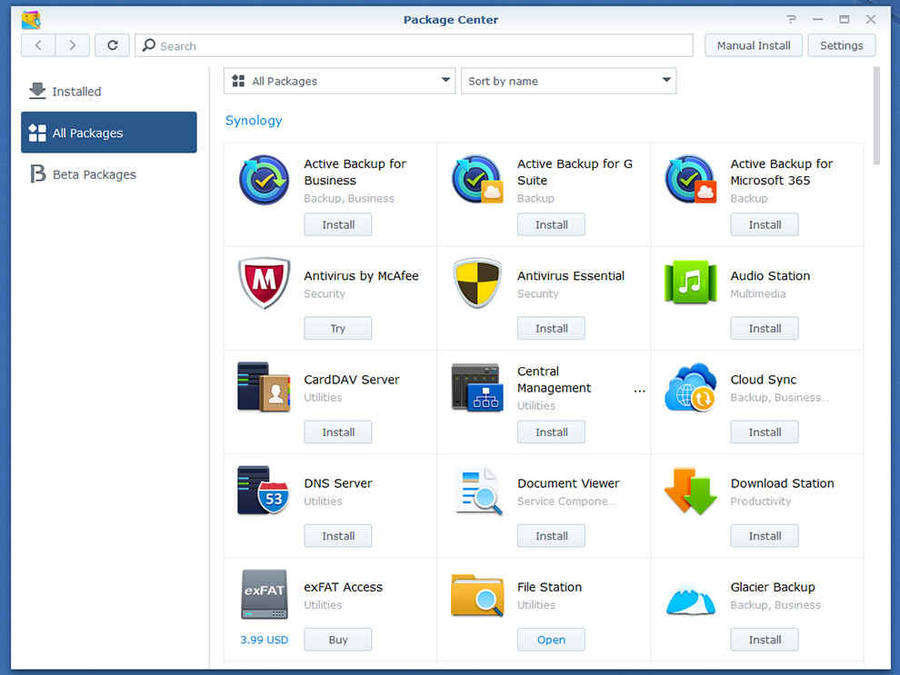Expand Central Management ellipsis for more options
900x675 pixels.
(x=639, y=390)
